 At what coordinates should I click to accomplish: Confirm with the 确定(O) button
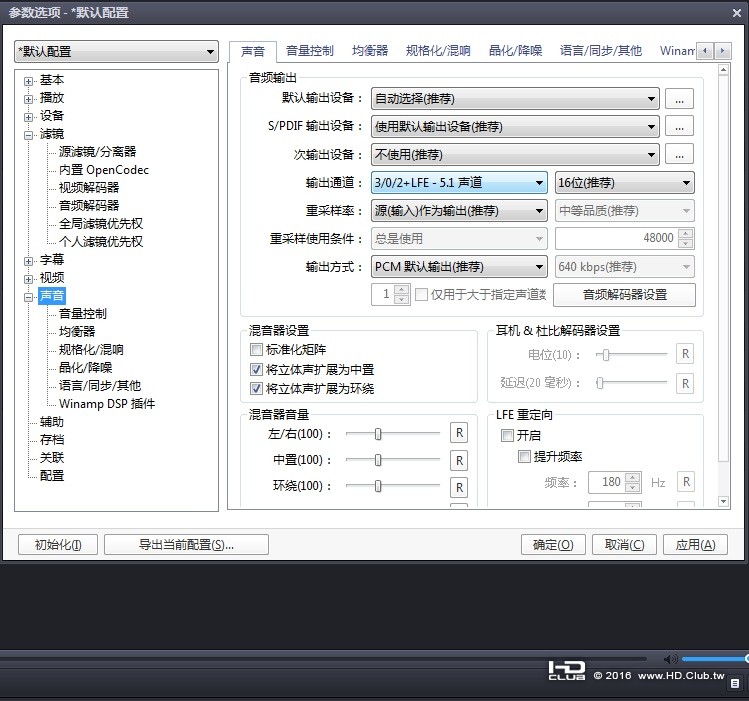pyautogui.click(x=553, y=544)
